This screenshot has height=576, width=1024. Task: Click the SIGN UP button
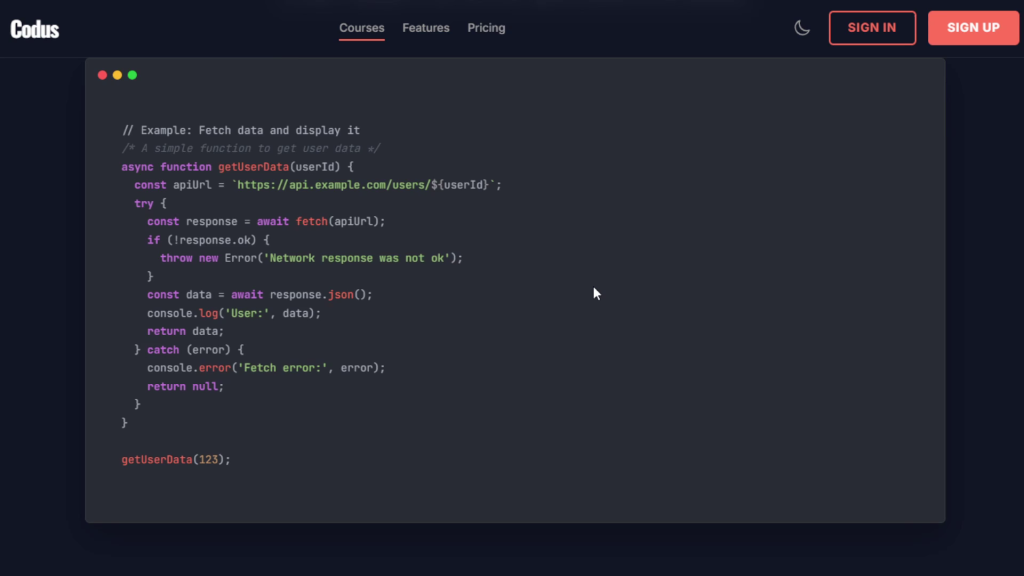[x=973, y=28]
